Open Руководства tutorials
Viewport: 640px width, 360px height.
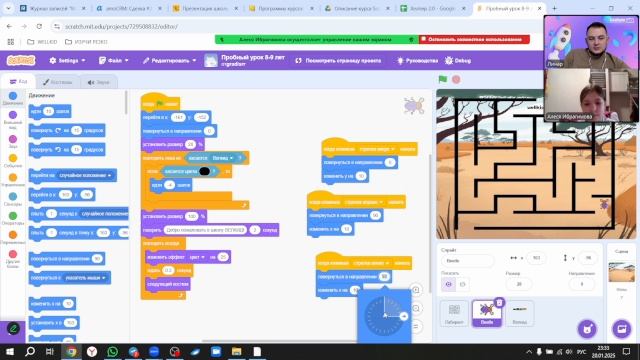[x=418, y=60]
